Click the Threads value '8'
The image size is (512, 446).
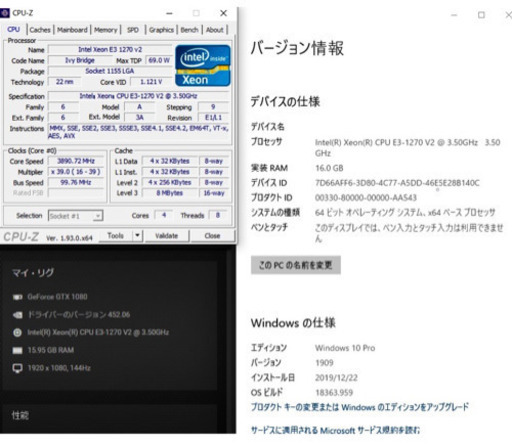point(218,215)
